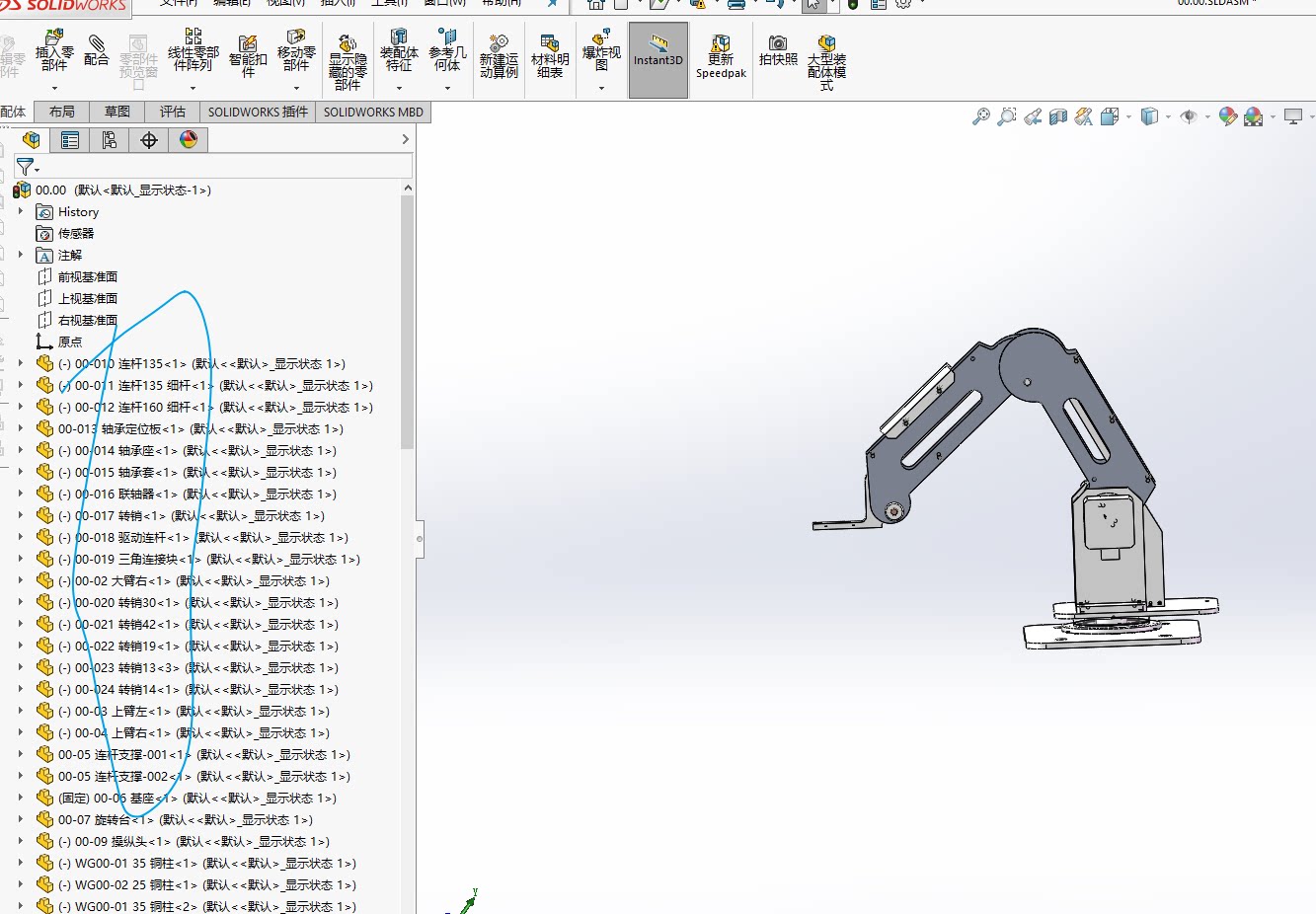Select the (固定) 00-06 基座 component
The height and width of the screenshot is (914, 1316).
(x=196, y=798)
